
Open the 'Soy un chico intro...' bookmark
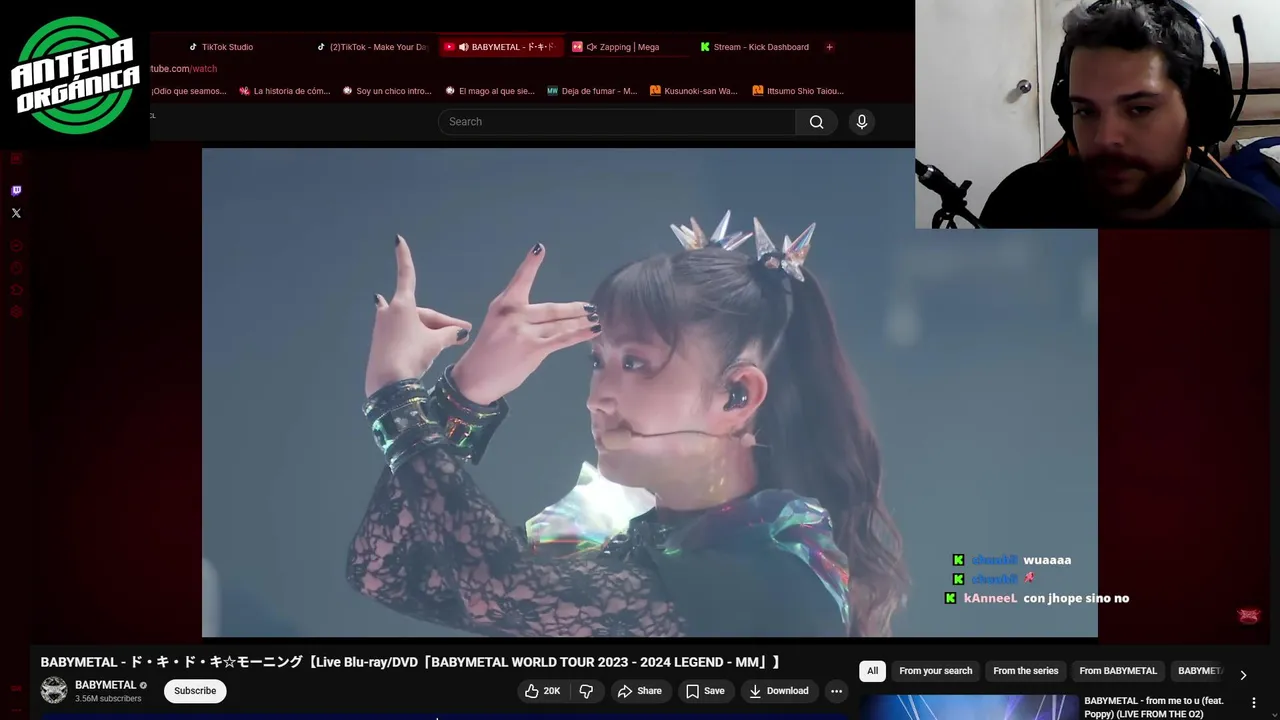(387, 91)
